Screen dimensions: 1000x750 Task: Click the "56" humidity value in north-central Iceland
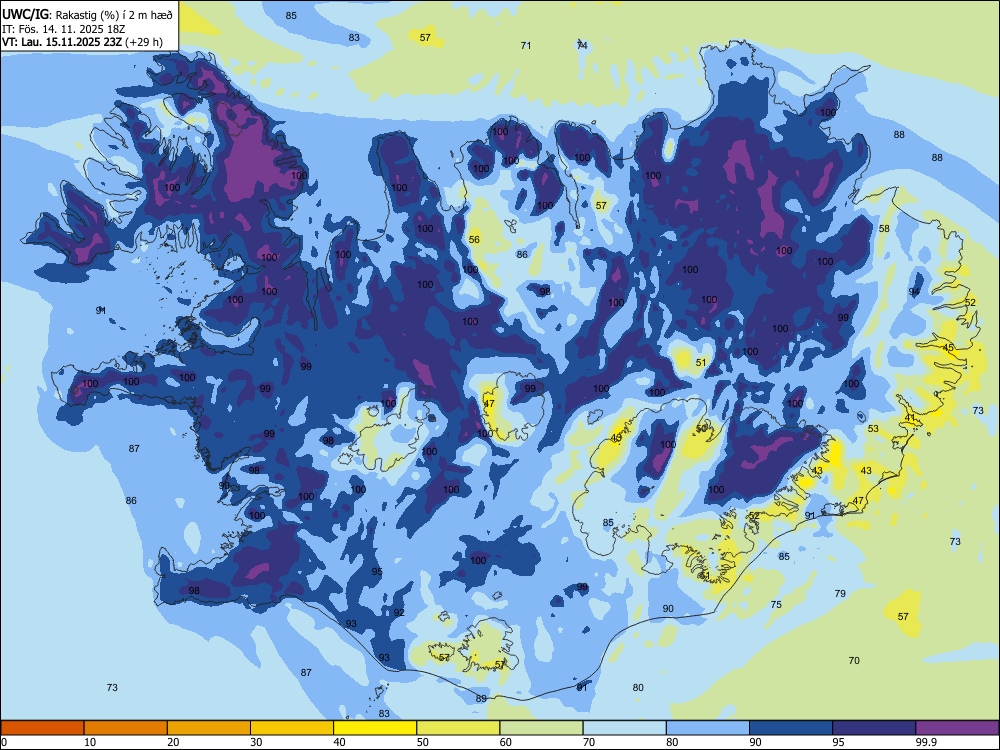[474, 240]
